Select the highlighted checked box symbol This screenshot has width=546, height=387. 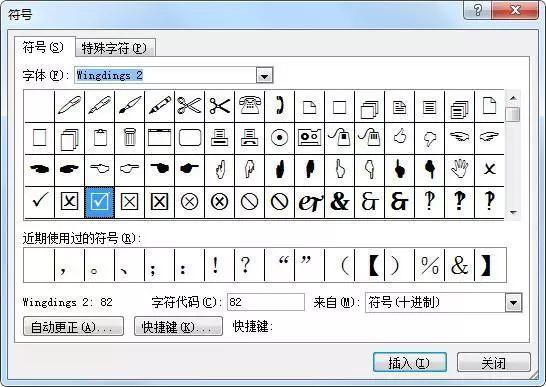[x=100, y=201]
